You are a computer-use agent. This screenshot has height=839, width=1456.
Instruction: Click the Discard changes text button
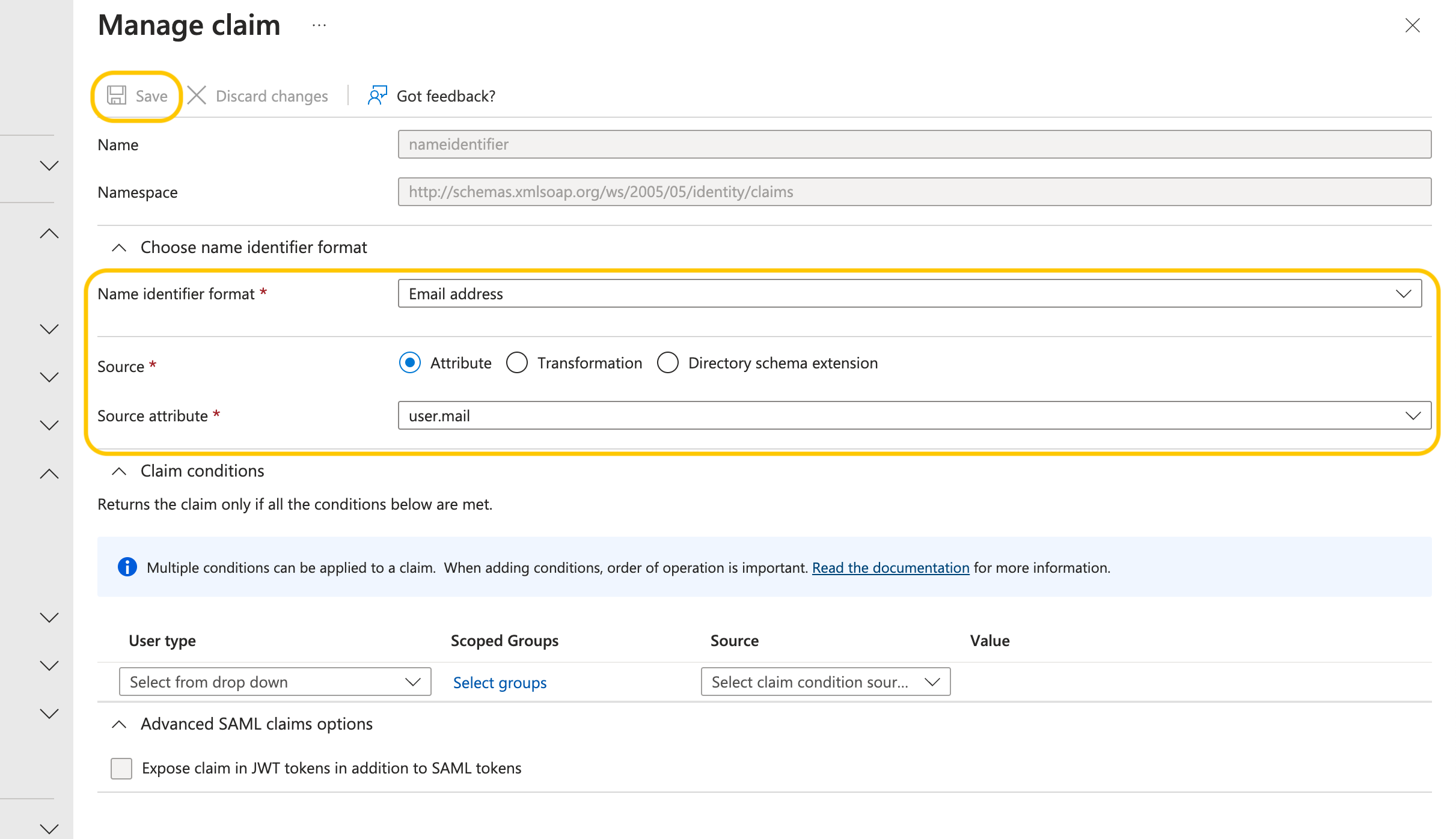(272, 96)
